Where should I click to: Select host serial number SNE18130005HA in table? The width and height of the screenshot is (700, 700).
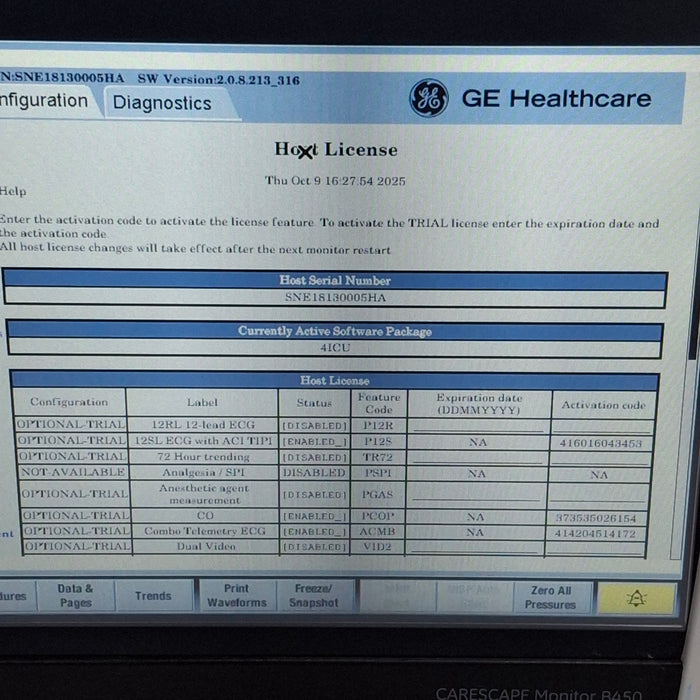335,297
